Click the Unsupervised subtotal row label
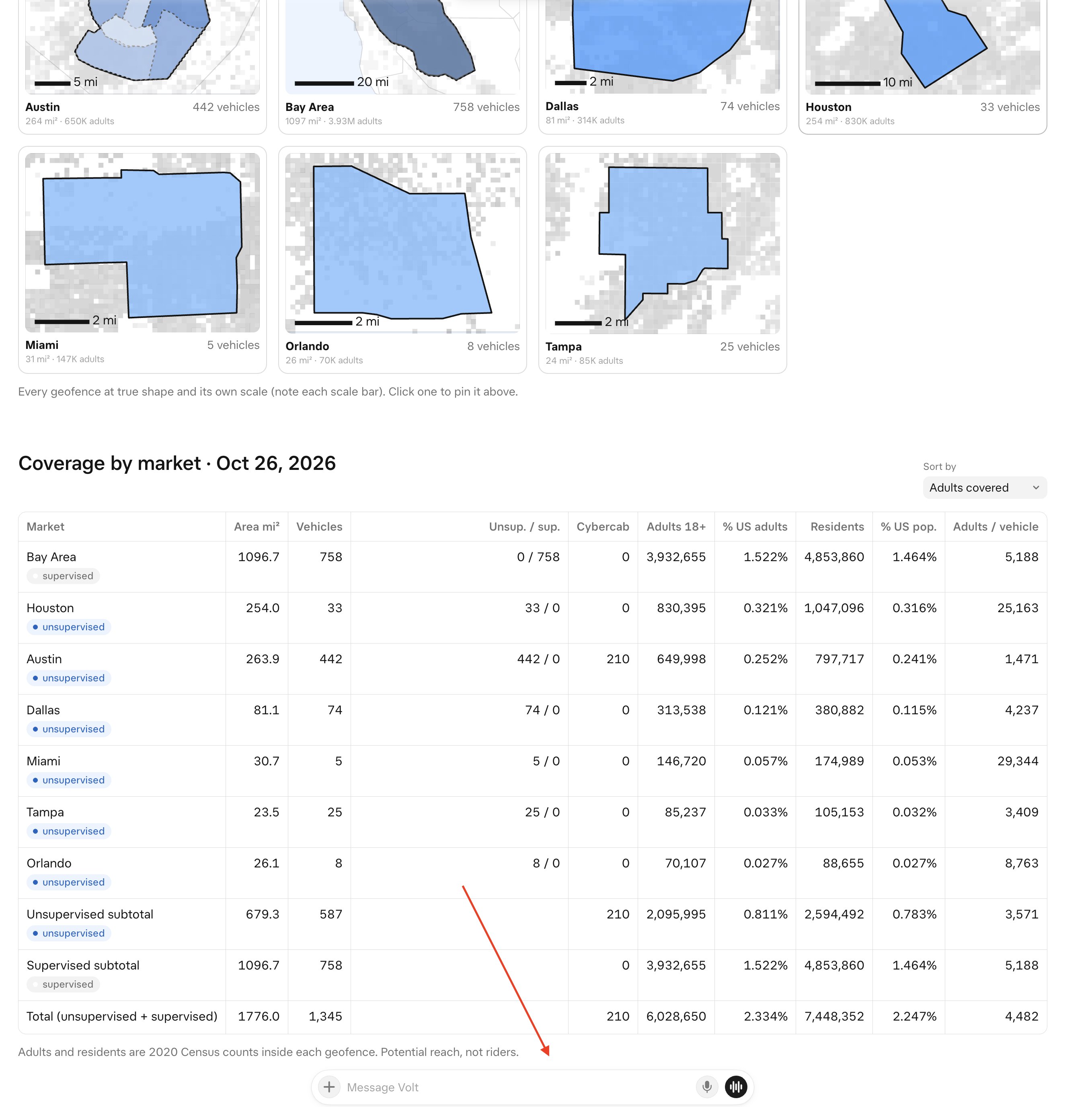Image resolution: width=1092 pixels, height=1107 pixels. pyautogui.click(x=90, y=914)
